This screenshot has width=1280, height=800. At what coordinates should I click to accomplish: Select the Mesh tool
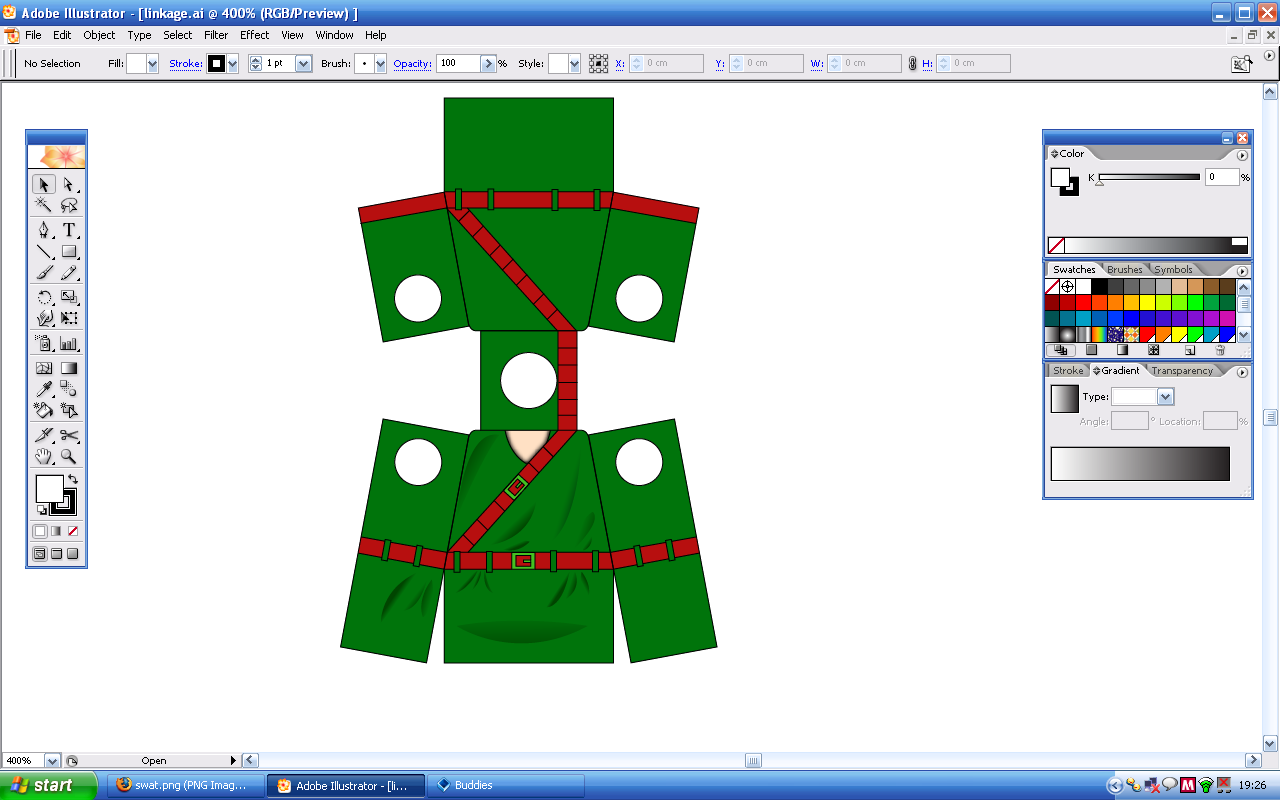[43, 367]
